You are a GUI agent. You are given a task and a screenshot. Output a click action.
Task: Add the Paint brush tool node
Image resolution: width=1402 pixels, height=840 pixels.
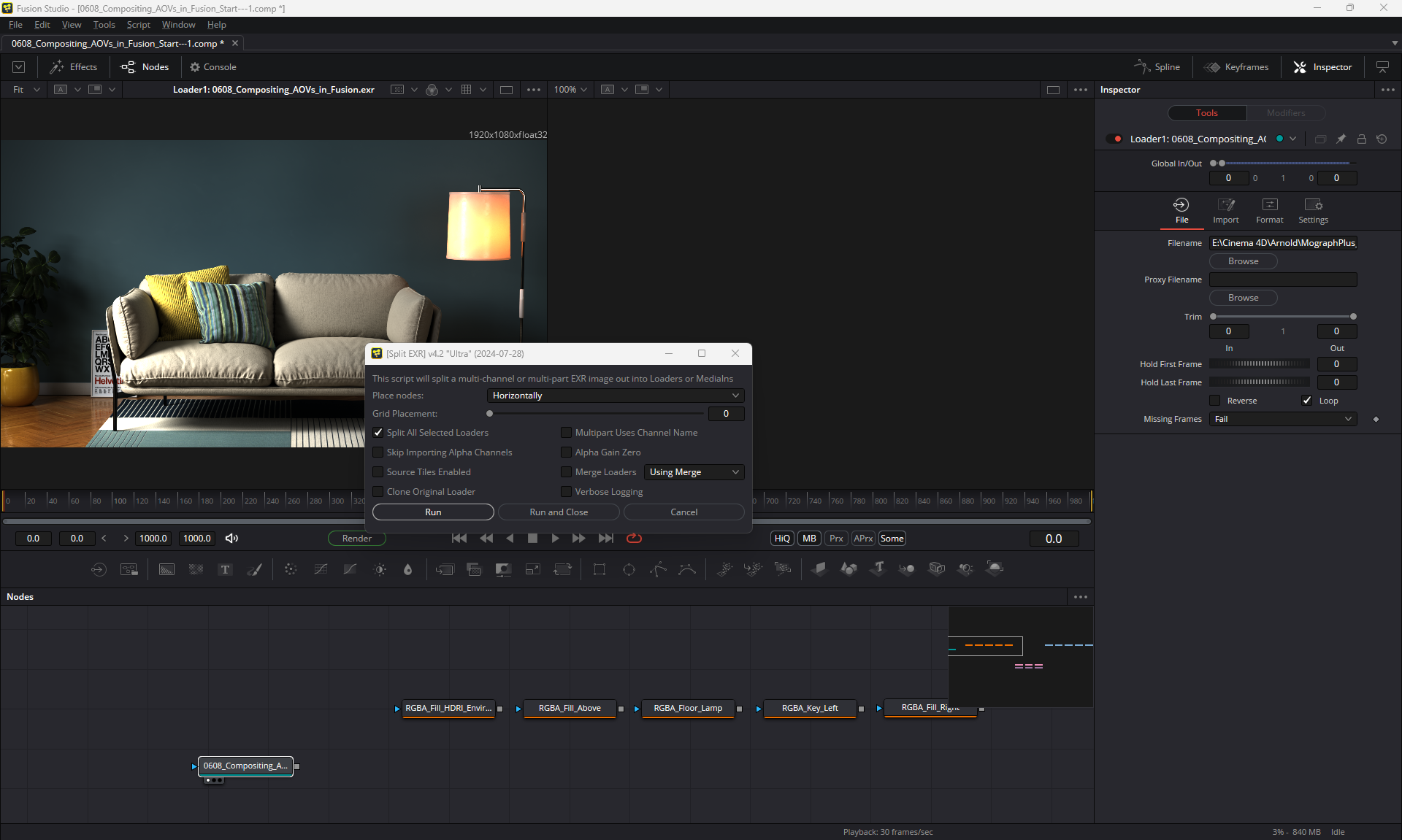pos(255,569)
